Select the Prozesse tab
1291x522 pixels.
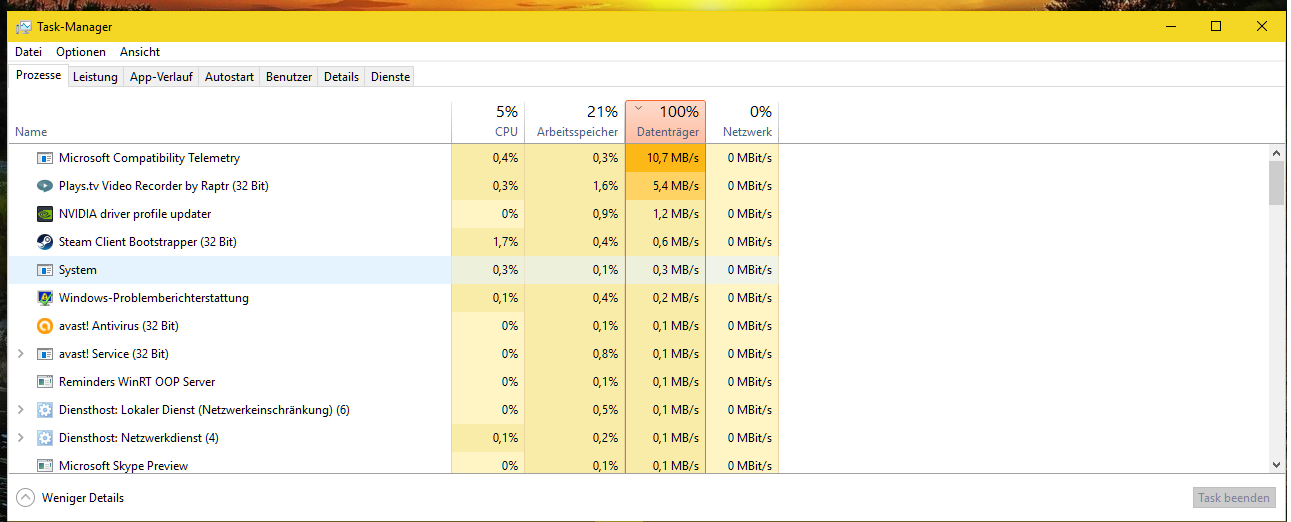38,75
